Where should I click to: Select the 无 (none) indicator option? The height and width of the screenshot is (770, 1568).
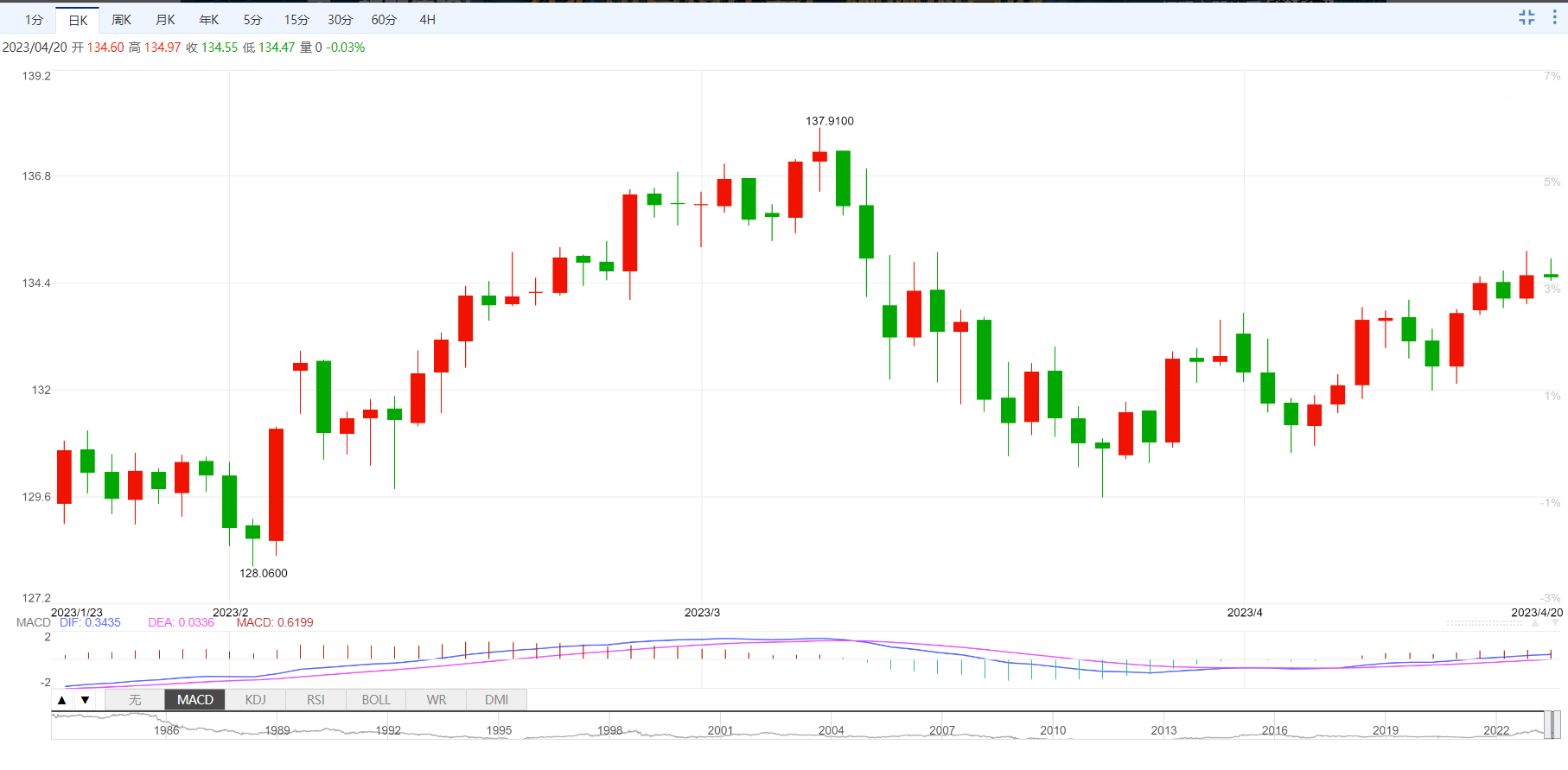point(135,700)
